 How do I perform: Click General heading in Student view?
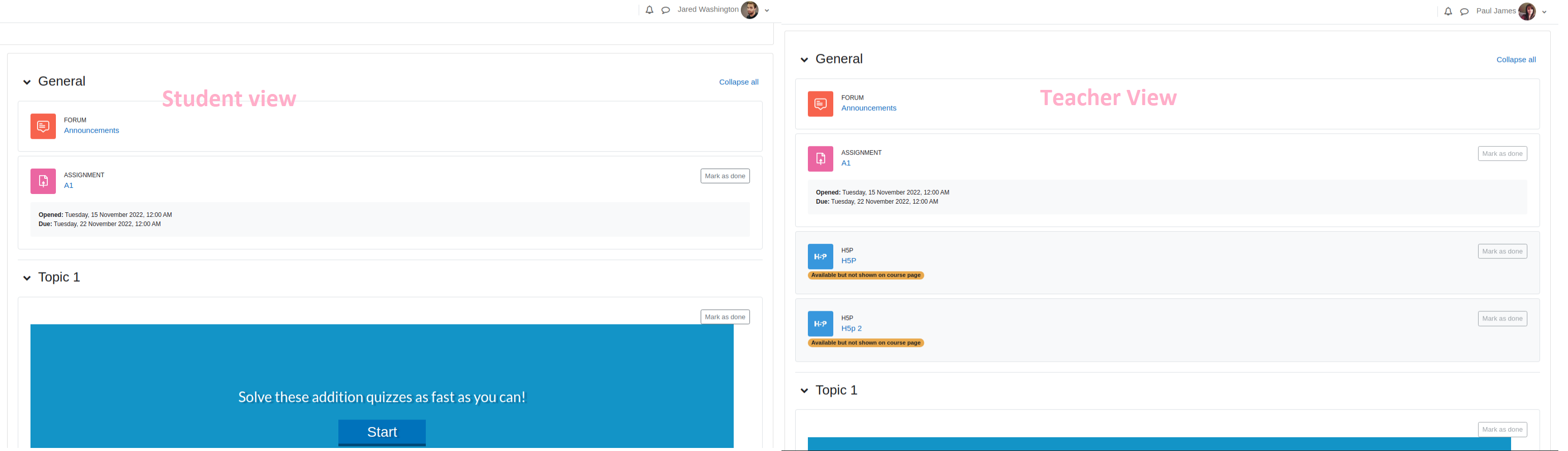(61, 82)
